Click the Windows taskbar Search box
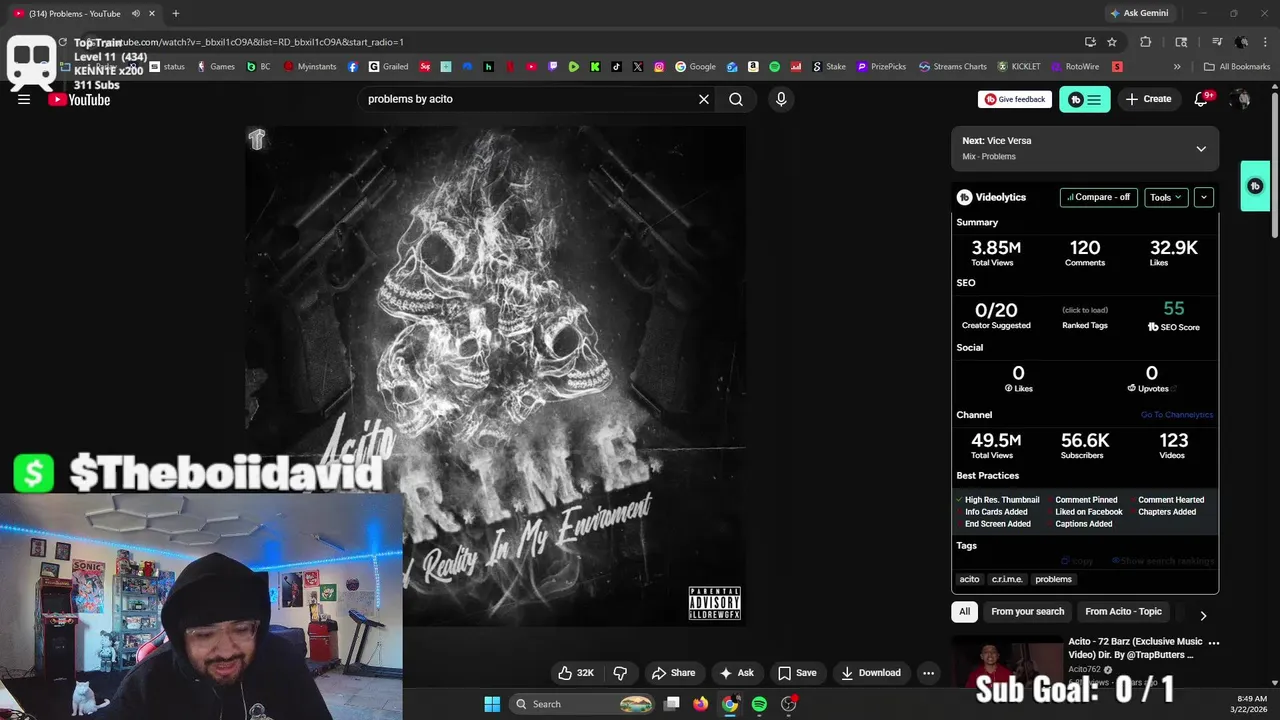This screenshot has height=720, width=1280. click(x=583, y=704)
